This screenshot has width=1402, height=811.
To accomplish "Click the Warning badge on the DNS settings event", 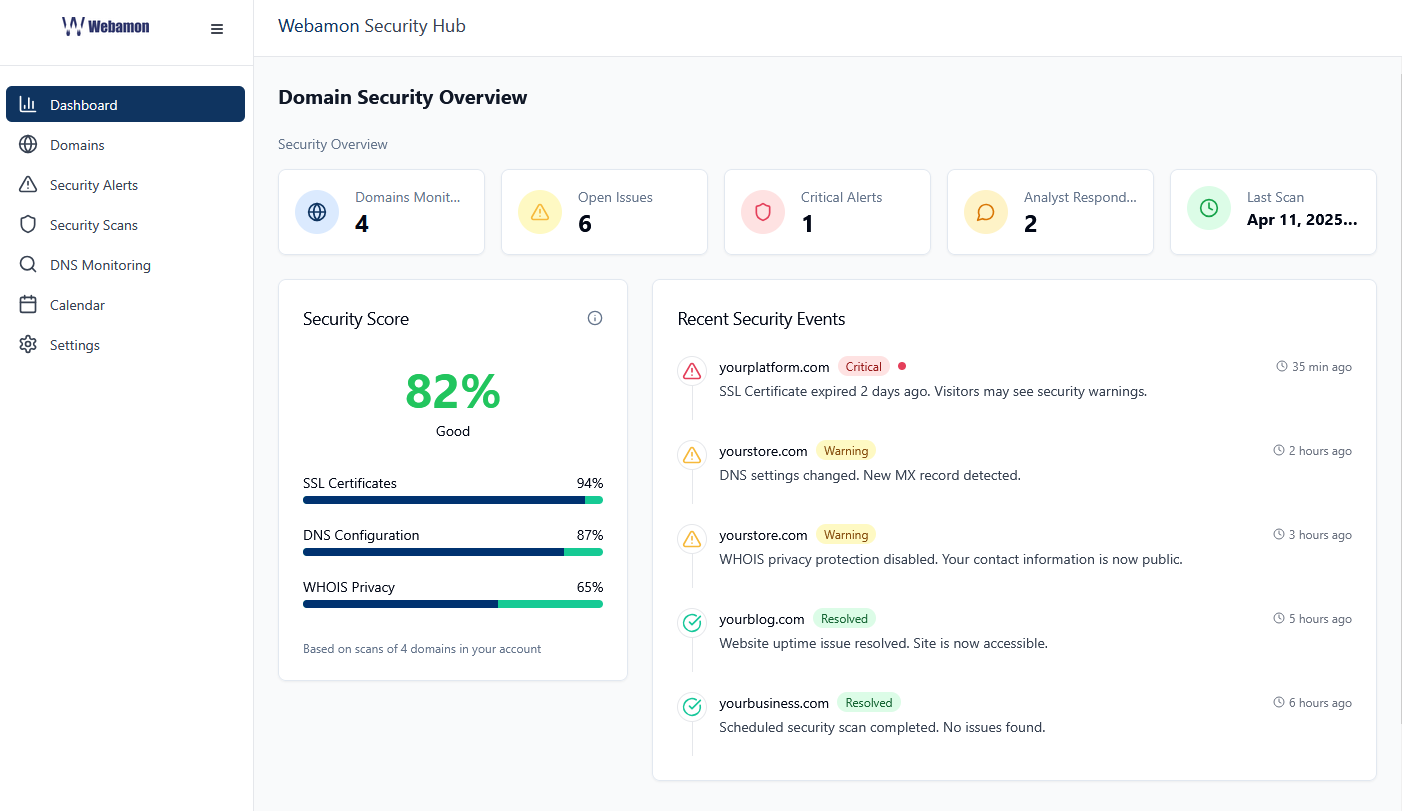I will tap(846, 451).
